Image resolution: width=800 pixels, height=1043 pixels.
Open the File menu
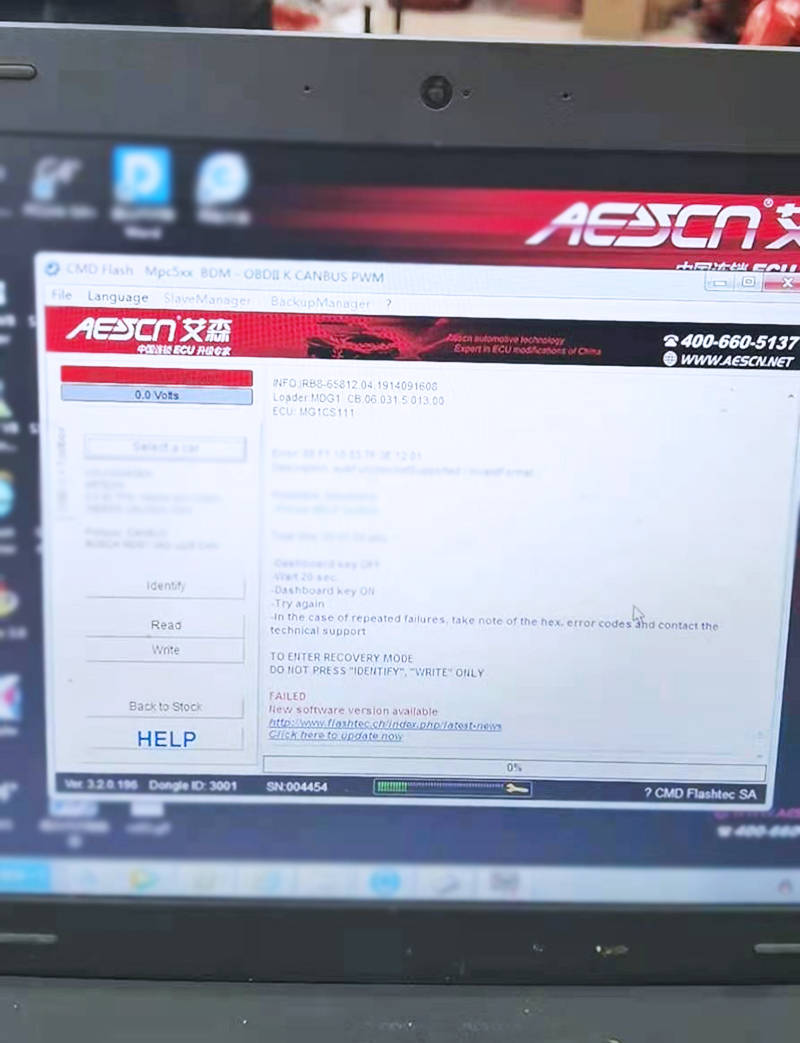click(x=62, y=296)
